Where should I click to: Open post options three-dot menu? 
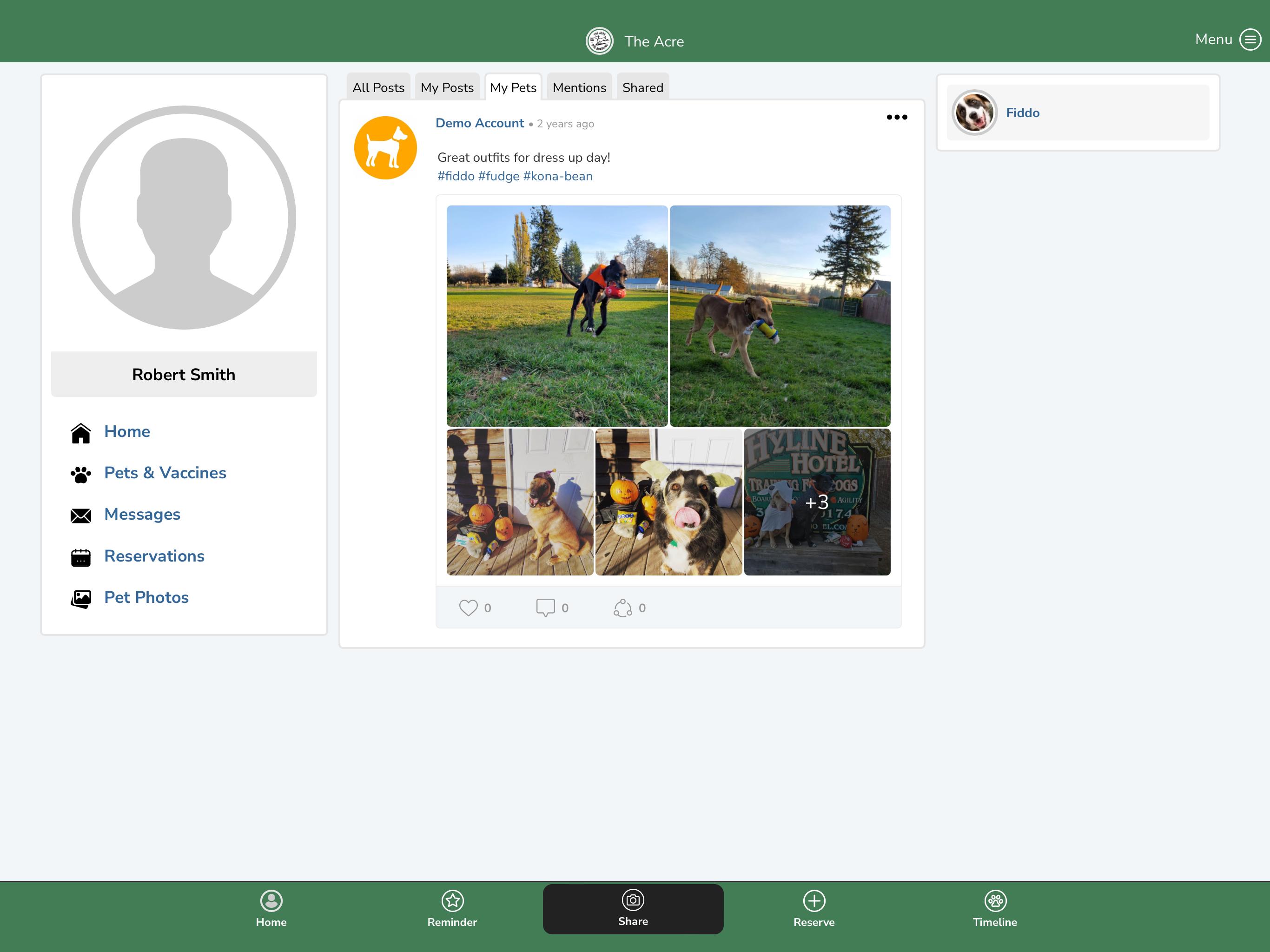point(897,117)
